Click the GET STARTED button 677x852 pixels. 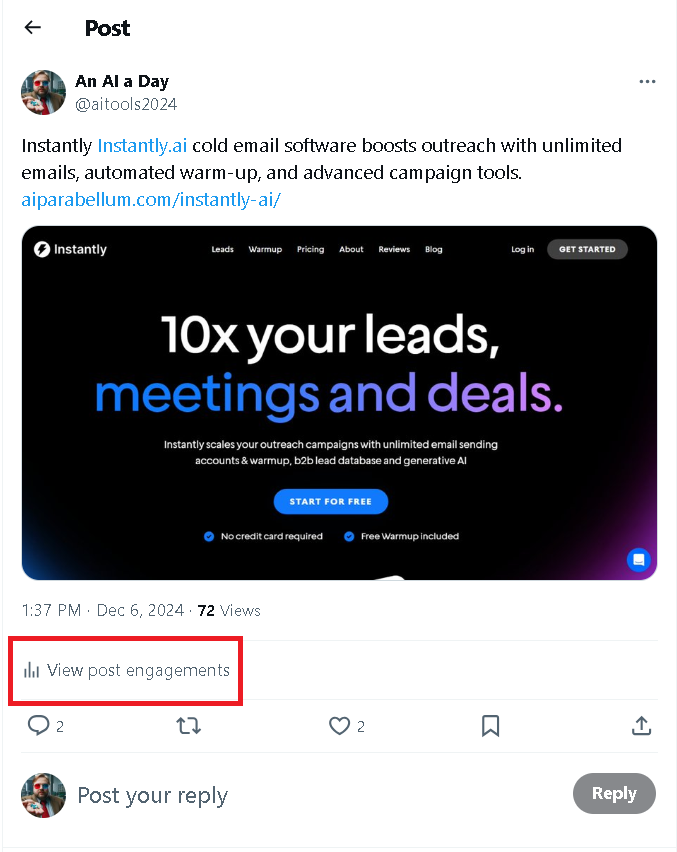click(x=587, y=249)
